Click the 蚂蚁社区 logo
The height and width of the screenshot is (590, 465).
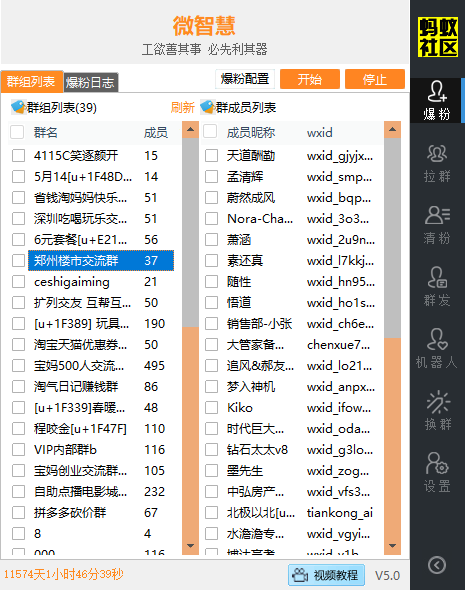click(438, 37)
